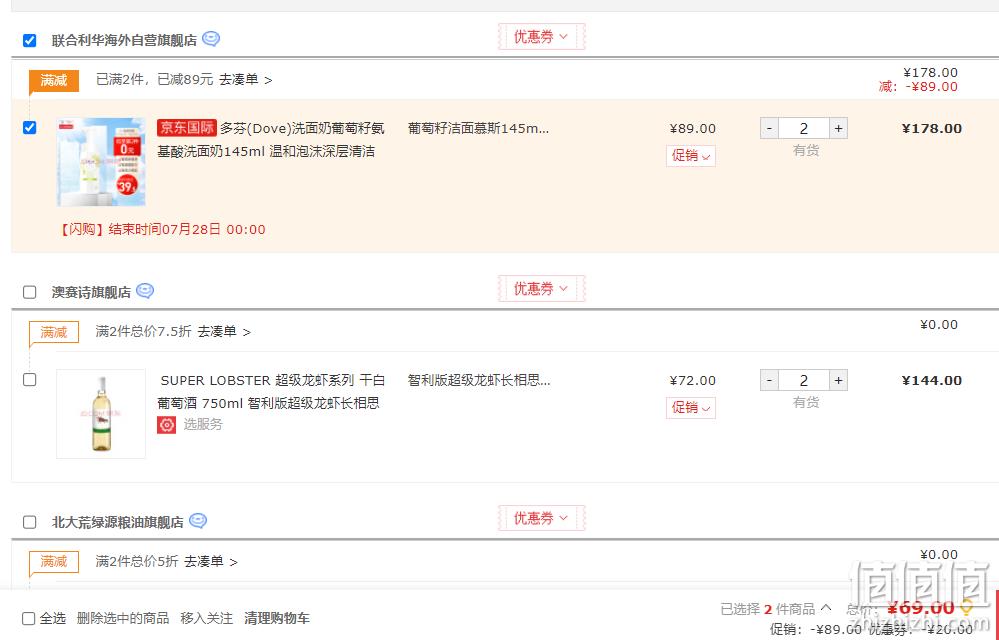Open chat icon for 联合利华海外自营旗舰店
Image resolution: width=999 pixels, height=640 pixels.
tap(211, 39)
